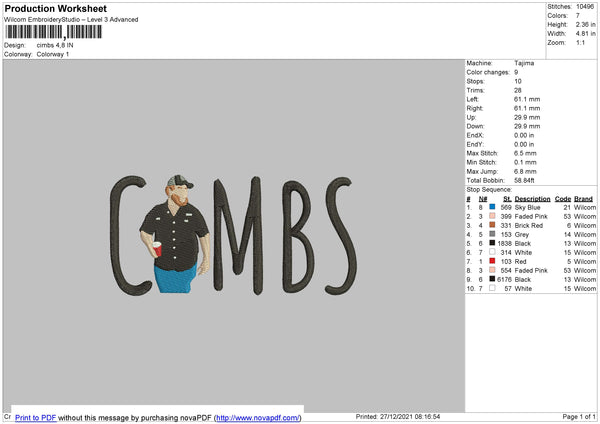Click the Max Jump value "6.8 mm"
Viewport: 600px width, 424px height.
[525, 171]
